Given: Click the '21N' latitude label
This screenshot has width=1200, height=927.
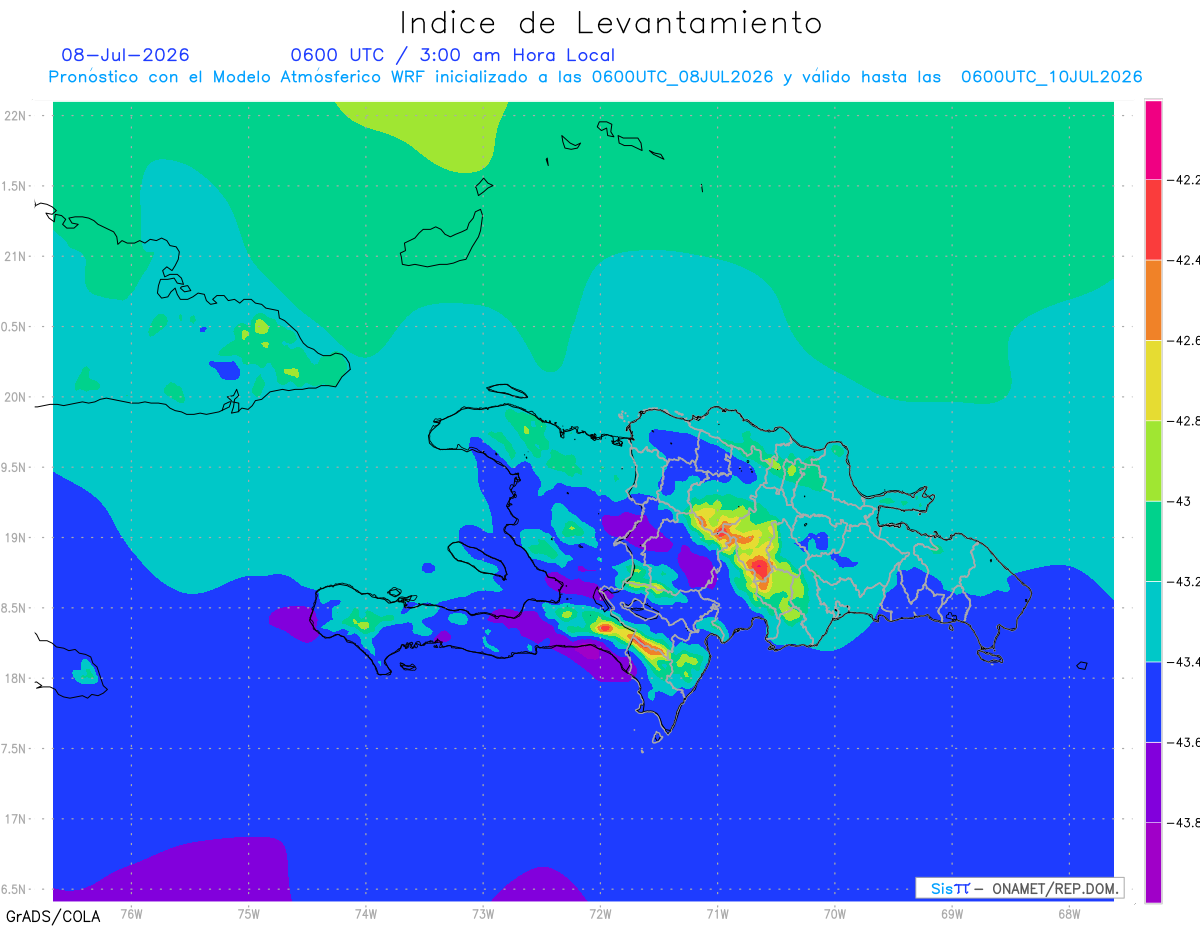Looking at the screenshot, I should click(17, 256).
